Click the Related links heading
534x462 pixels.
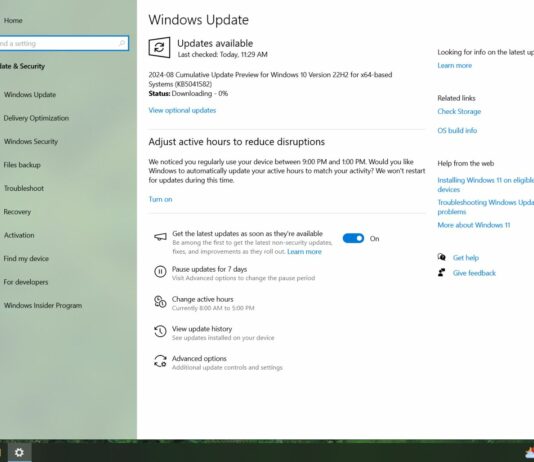[456, 98]
